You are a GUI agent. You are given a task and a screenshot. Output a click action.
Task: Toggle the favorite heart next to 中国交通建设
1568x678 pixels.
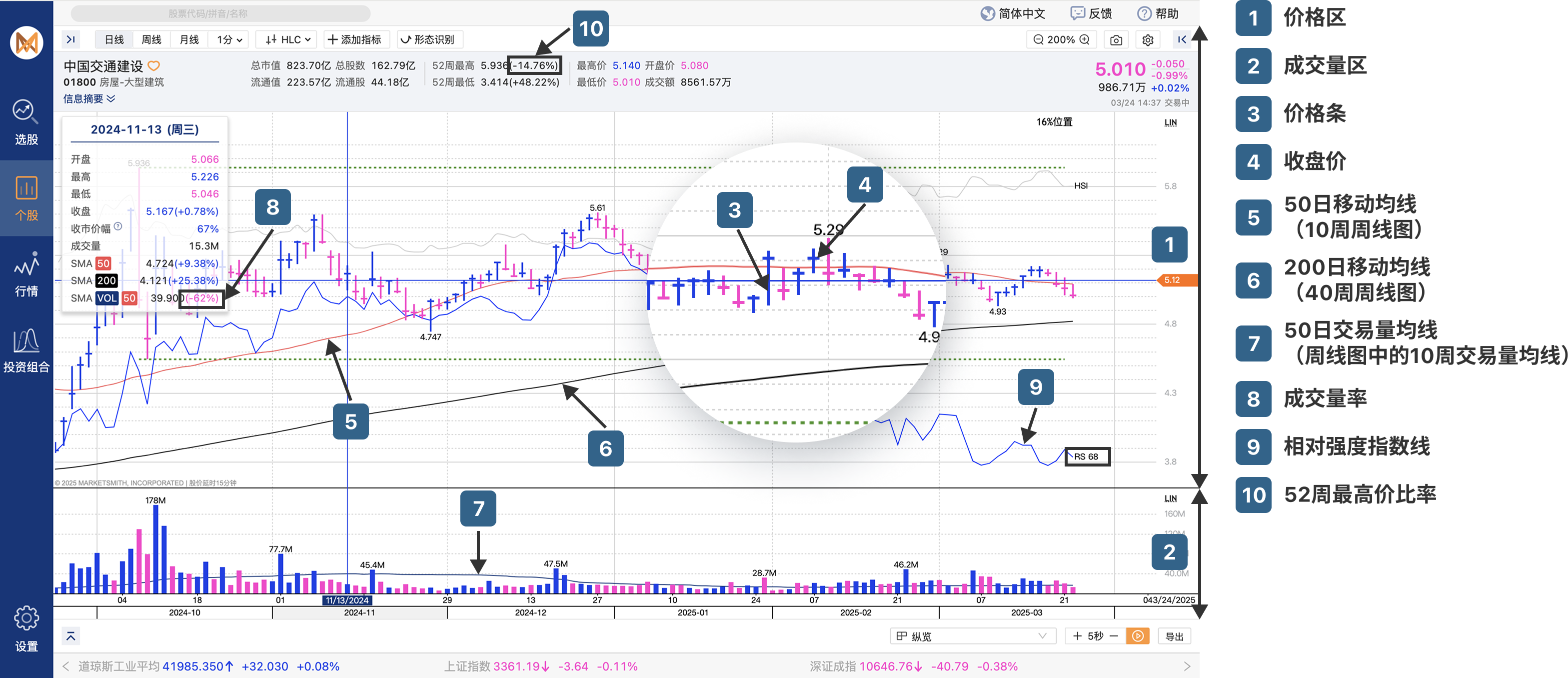(x=154, y=65)
